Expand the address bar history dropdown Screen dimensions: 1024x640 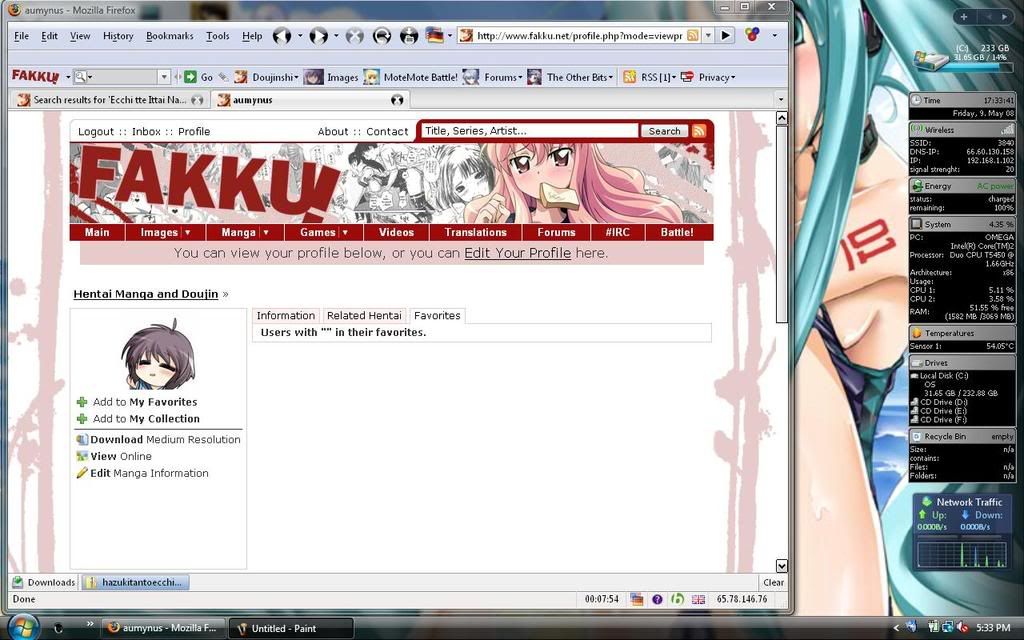pos(708,35)
